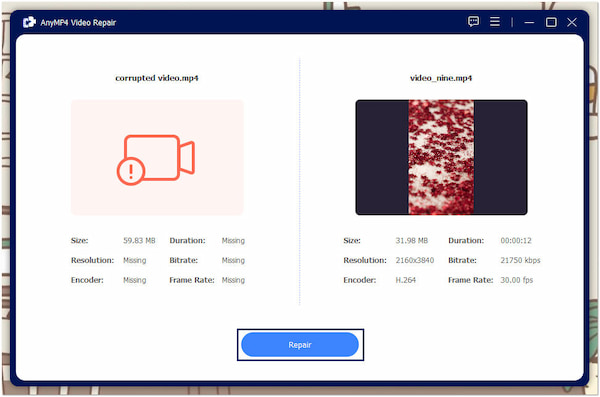This screenshot has width=600, height=397.
Task: Click the 21750 kbps bitrate value
Action: point(520,260)
